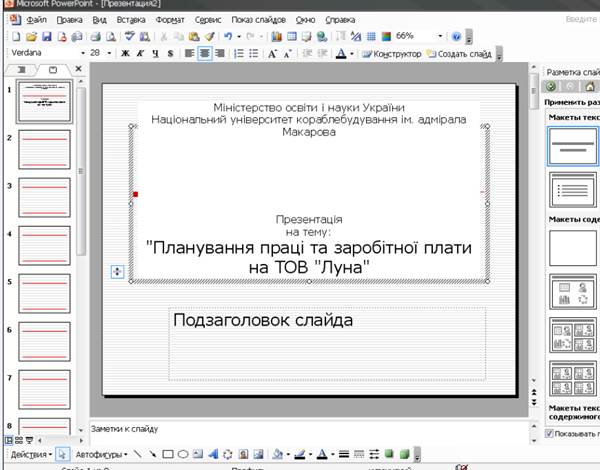Paste from clipboard
The width and height of the screenshot is (600, 470).
[194, 36]
